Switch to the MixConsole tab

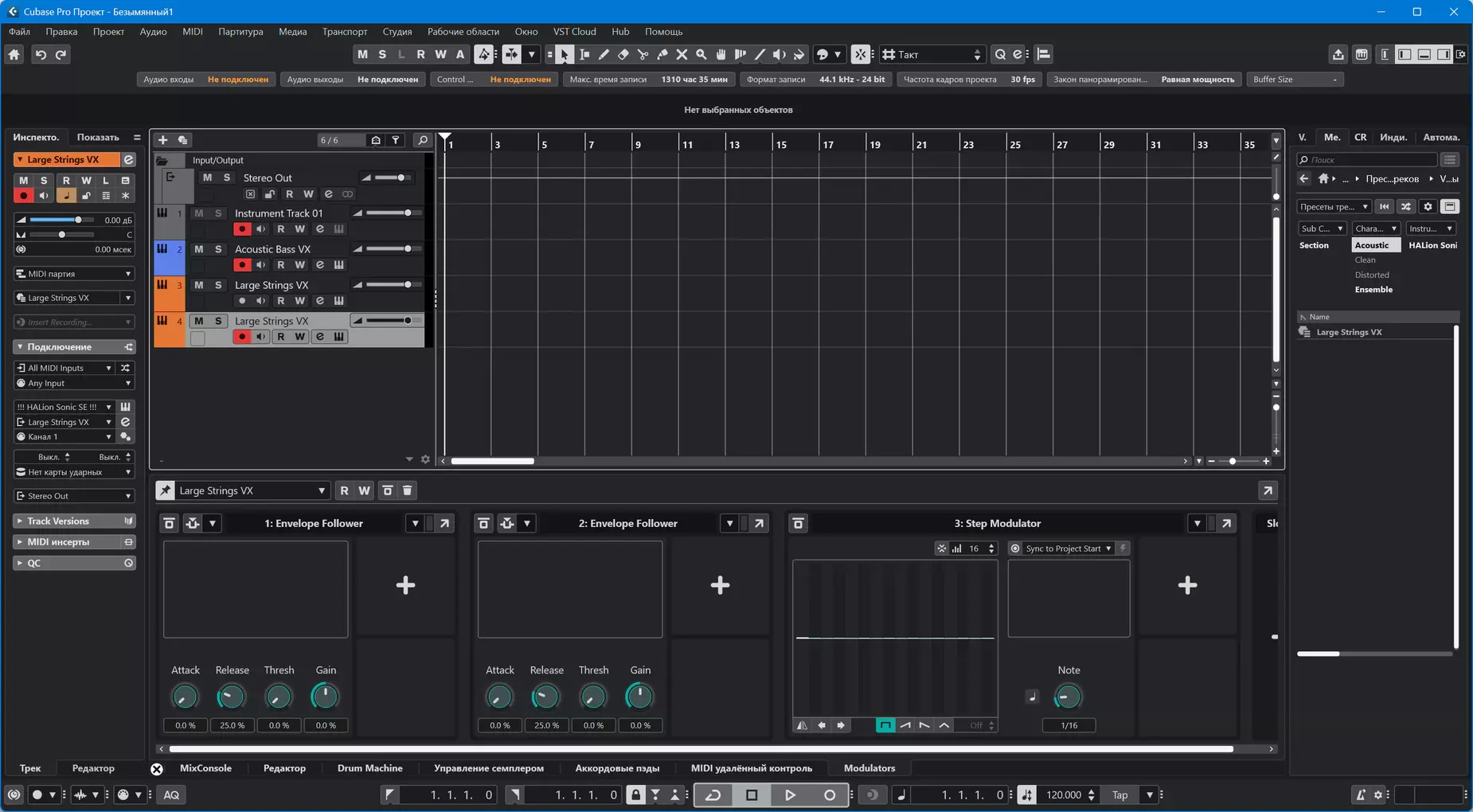click(x=205, y=768)
